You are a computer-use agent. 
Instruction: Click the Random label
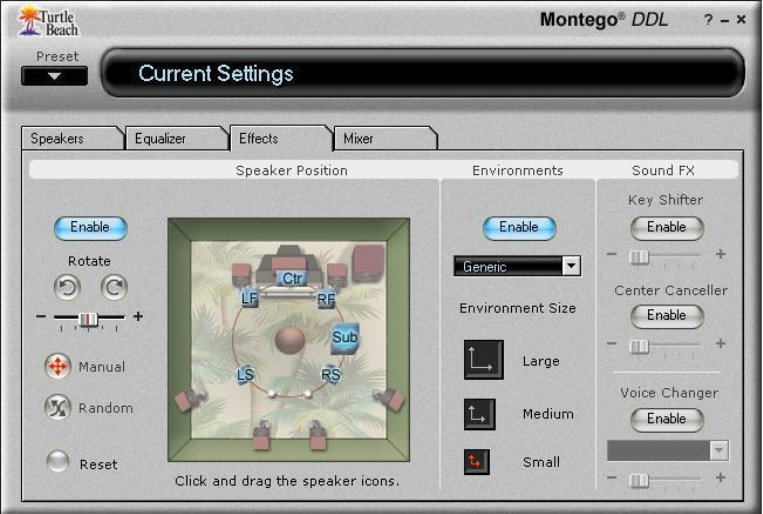(106, 408)
